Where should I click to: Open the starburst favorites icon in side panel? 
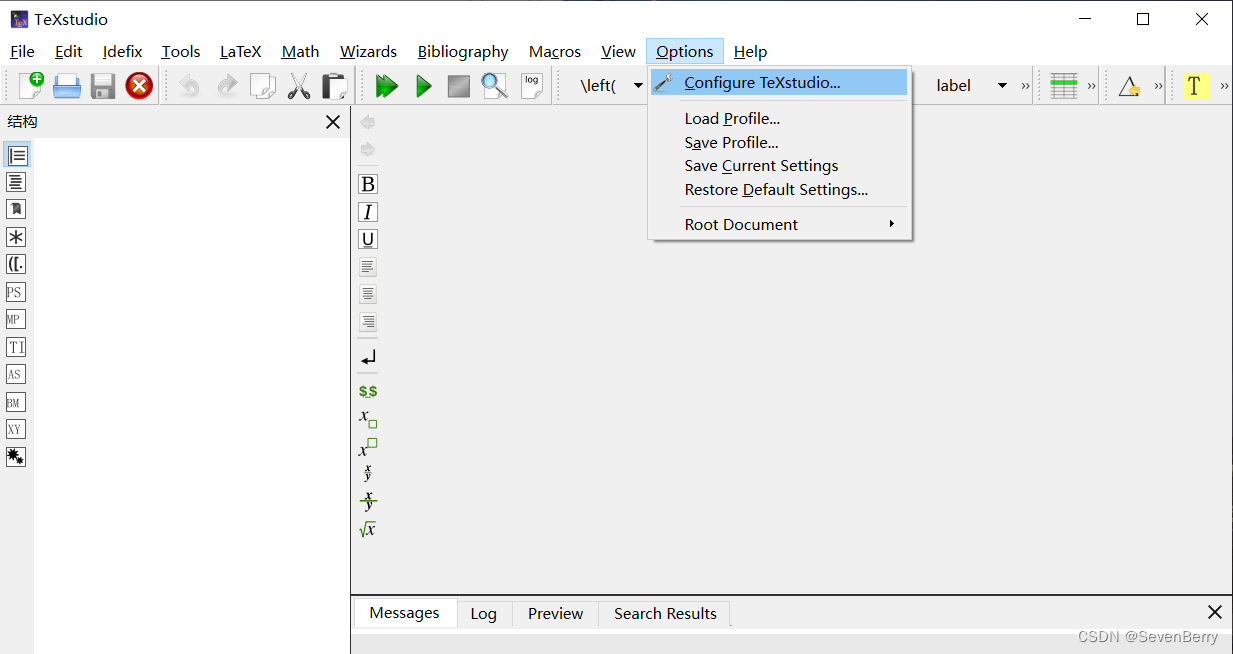click(16, 457)
